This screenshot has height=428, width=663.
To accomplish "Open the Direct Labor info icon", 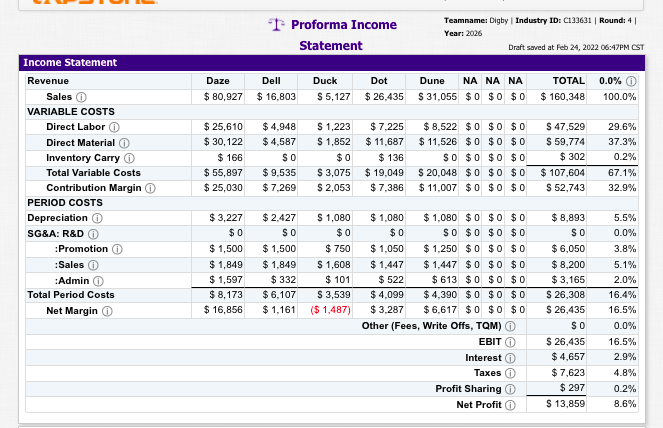I will click(x=114, y=127).
